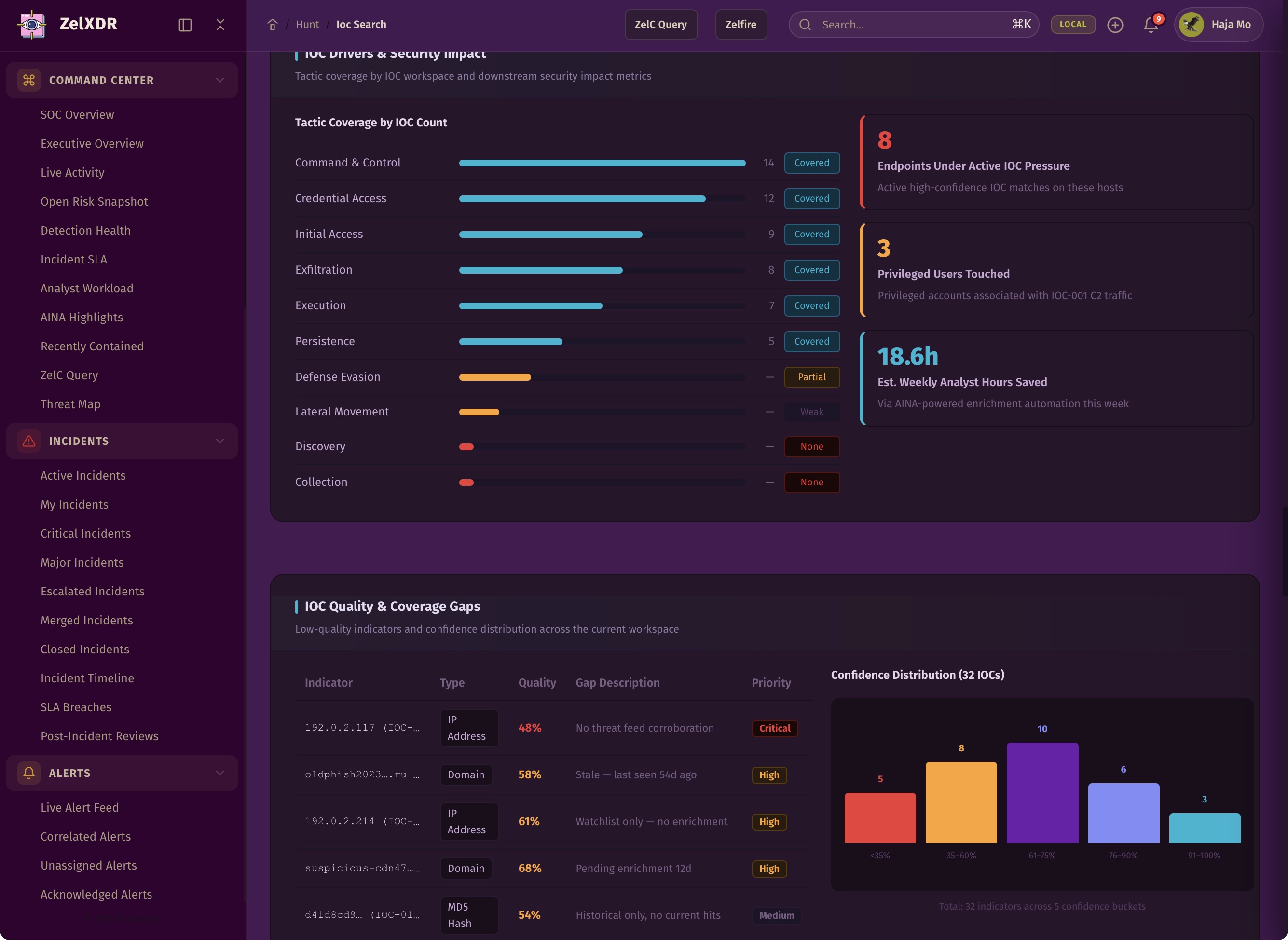
Task: Collapse the Incidents section chevron
Action: (x=220, y=441)
